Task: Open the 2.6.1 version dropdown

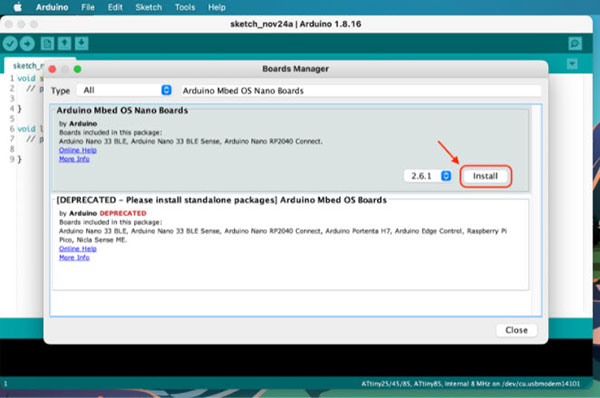Action: coord(428,176)
